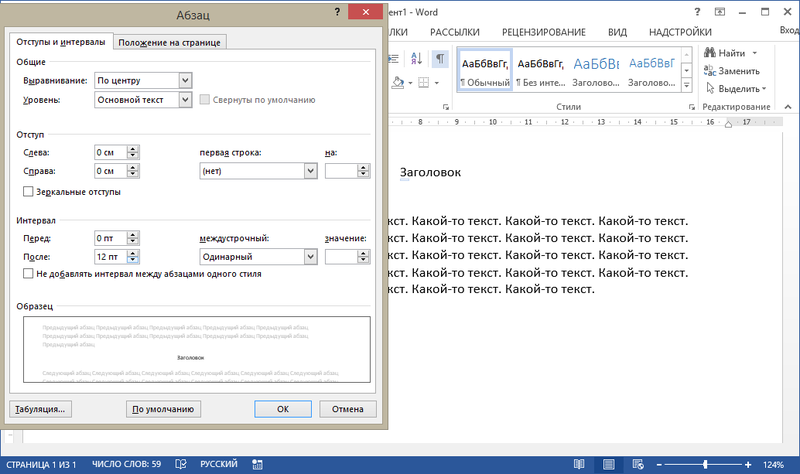Toggle the show paragraph marks (¶) icon

point(440,56)
